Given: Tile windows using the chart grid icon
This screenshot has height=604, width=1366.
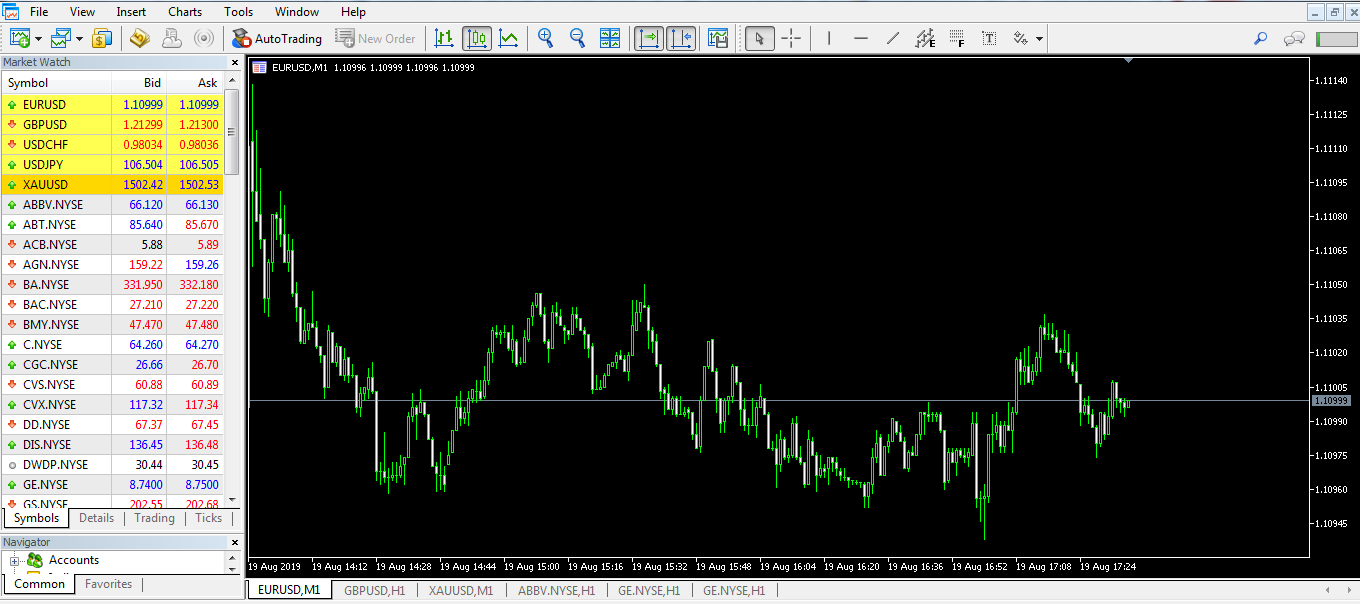Looking at the screenshot, I should coord(609,39).
